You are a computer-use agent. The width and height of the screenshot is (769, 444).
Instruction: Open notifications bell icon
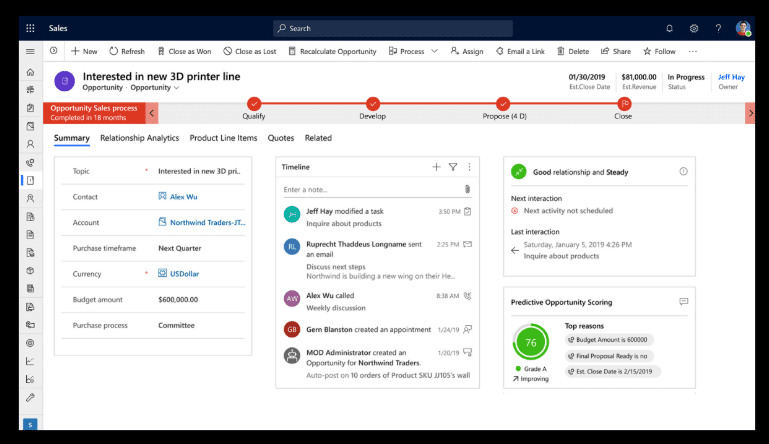pos(669,28)
